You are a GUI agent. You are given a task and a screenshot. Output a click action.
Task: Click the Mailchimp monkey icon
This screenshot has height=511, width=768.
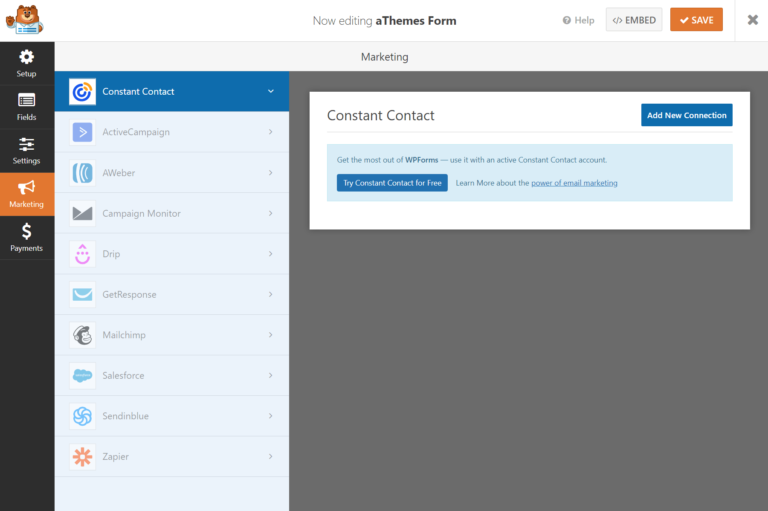[82, 335]
